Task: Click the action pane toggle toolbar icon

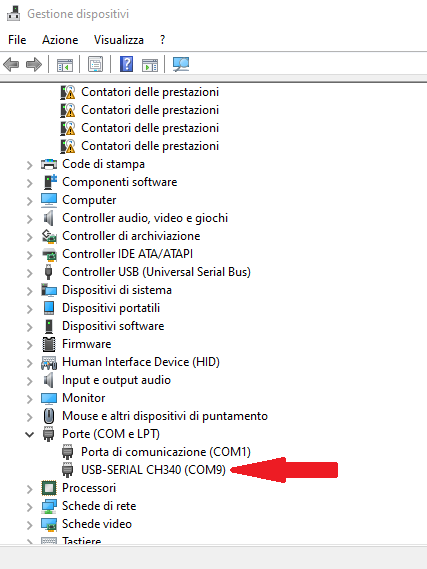Action: click(x=150, y=65)
